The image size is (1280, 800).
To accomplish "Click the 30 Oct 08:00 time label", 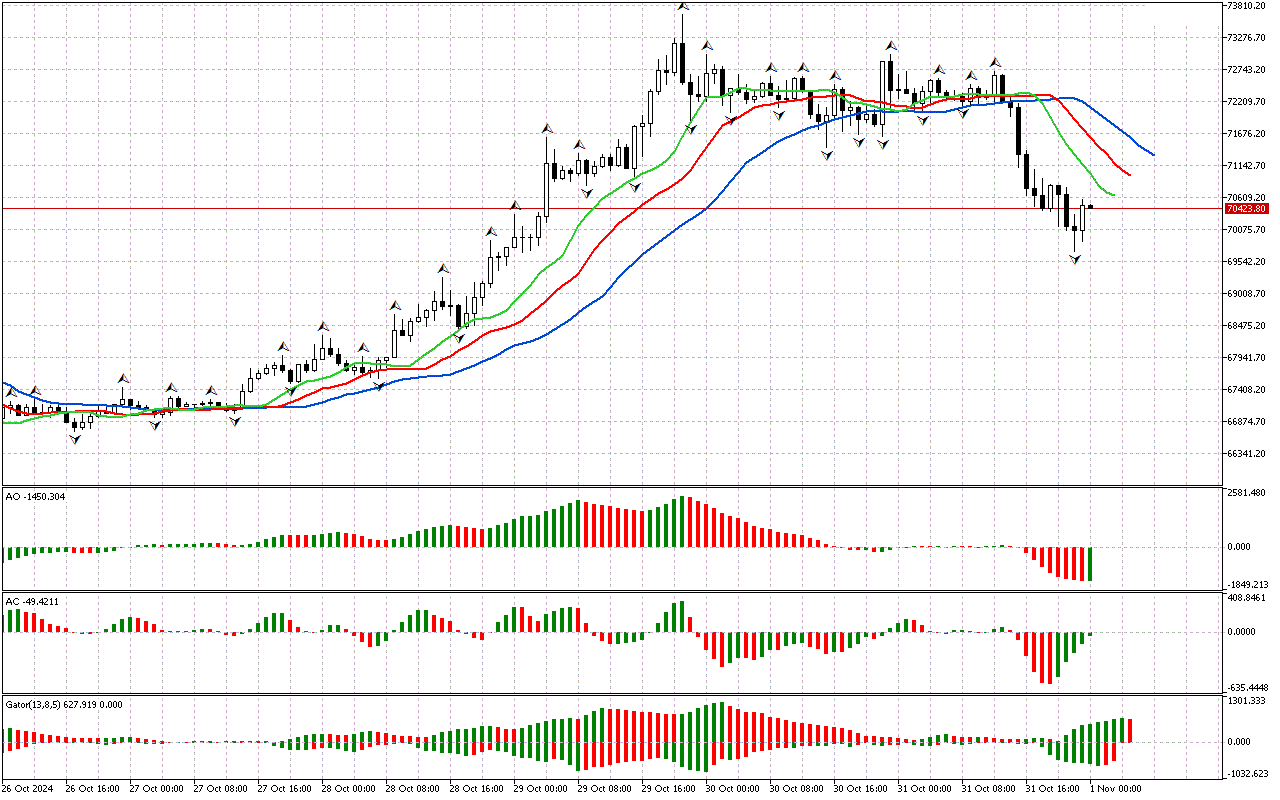I will click(x=796, y=788).
